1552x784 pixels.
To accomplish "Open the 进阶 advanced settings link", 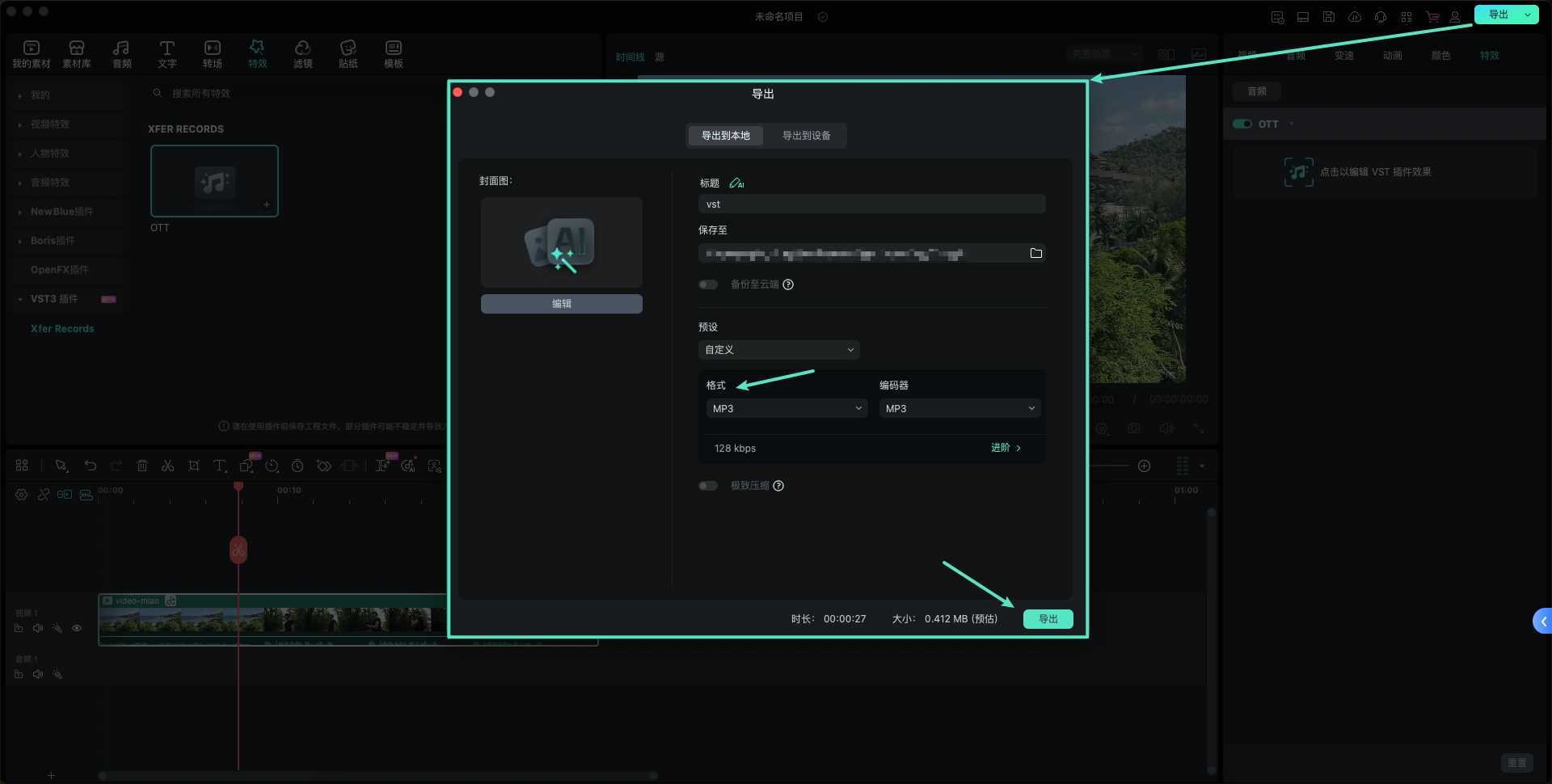I will 1006,448.
